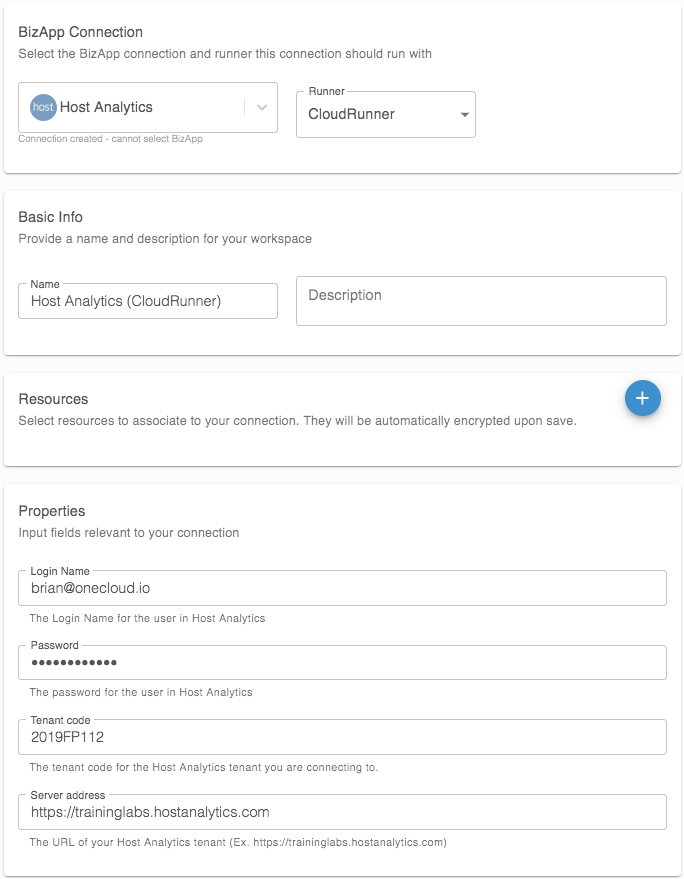Image resolution: width=684 pixels, height=879 pixels.
Task: Click the 'Connection created' helper note
Action: click(x=110, y=138)
